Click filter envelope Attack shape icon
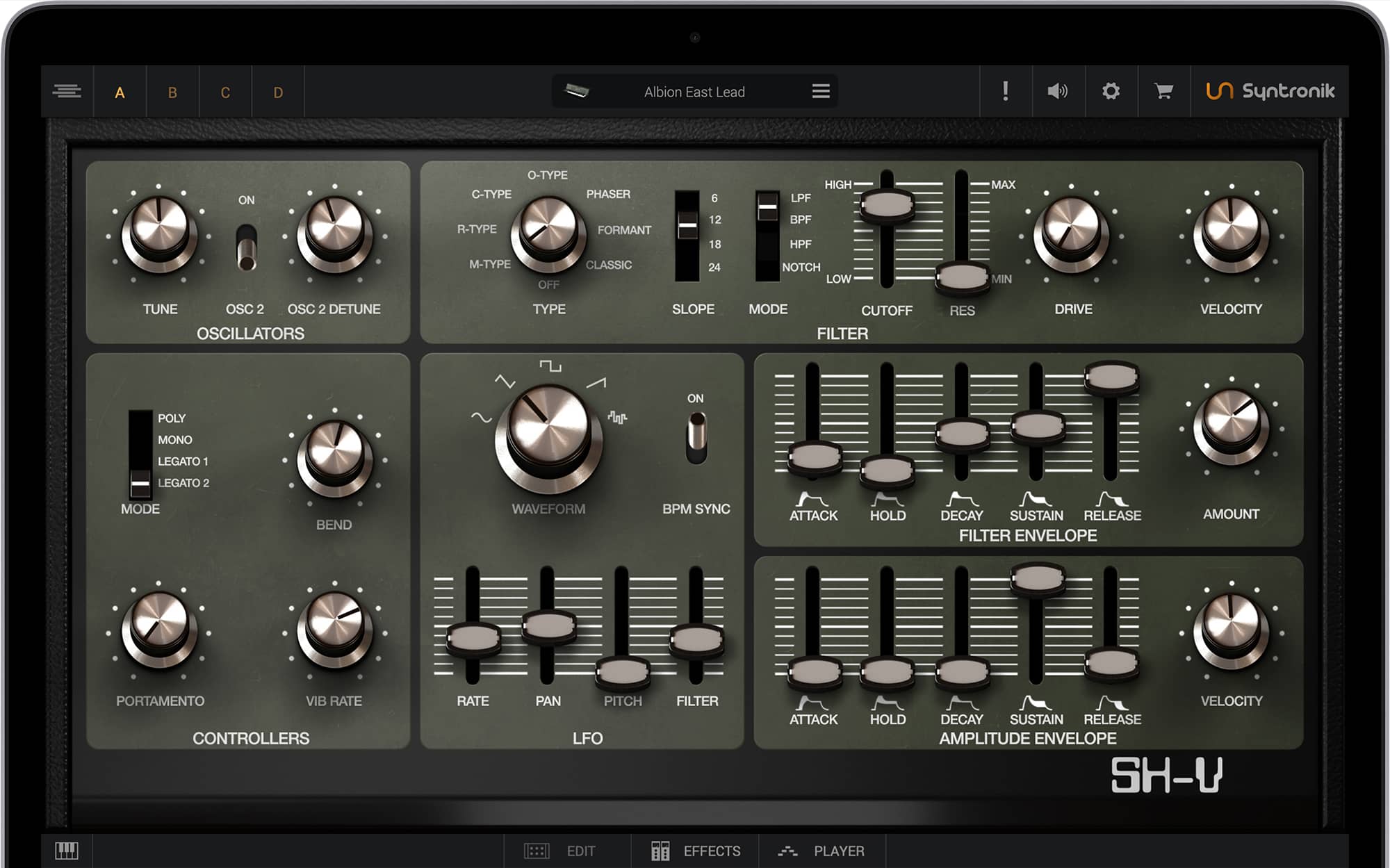The height and width of the screenshot is (868, 1390). tap(812, 499)
